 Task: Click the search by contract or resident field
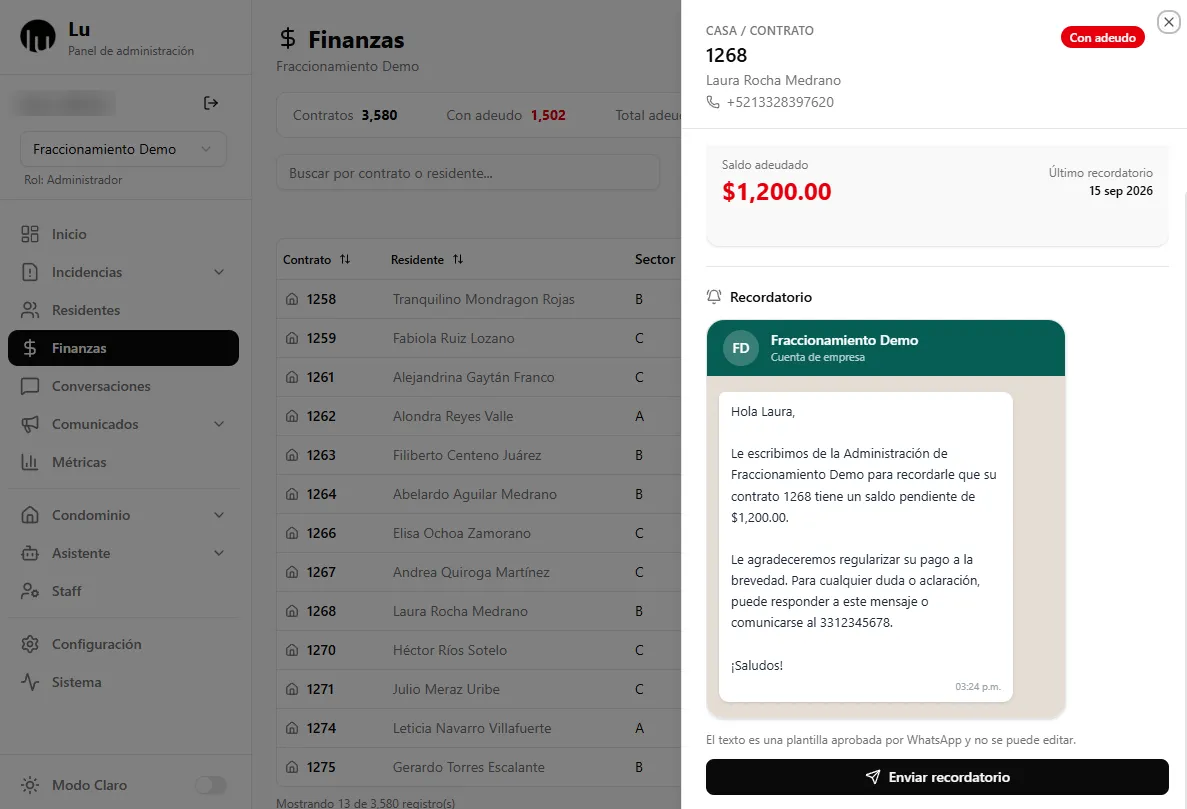click(x=468, y=173)
